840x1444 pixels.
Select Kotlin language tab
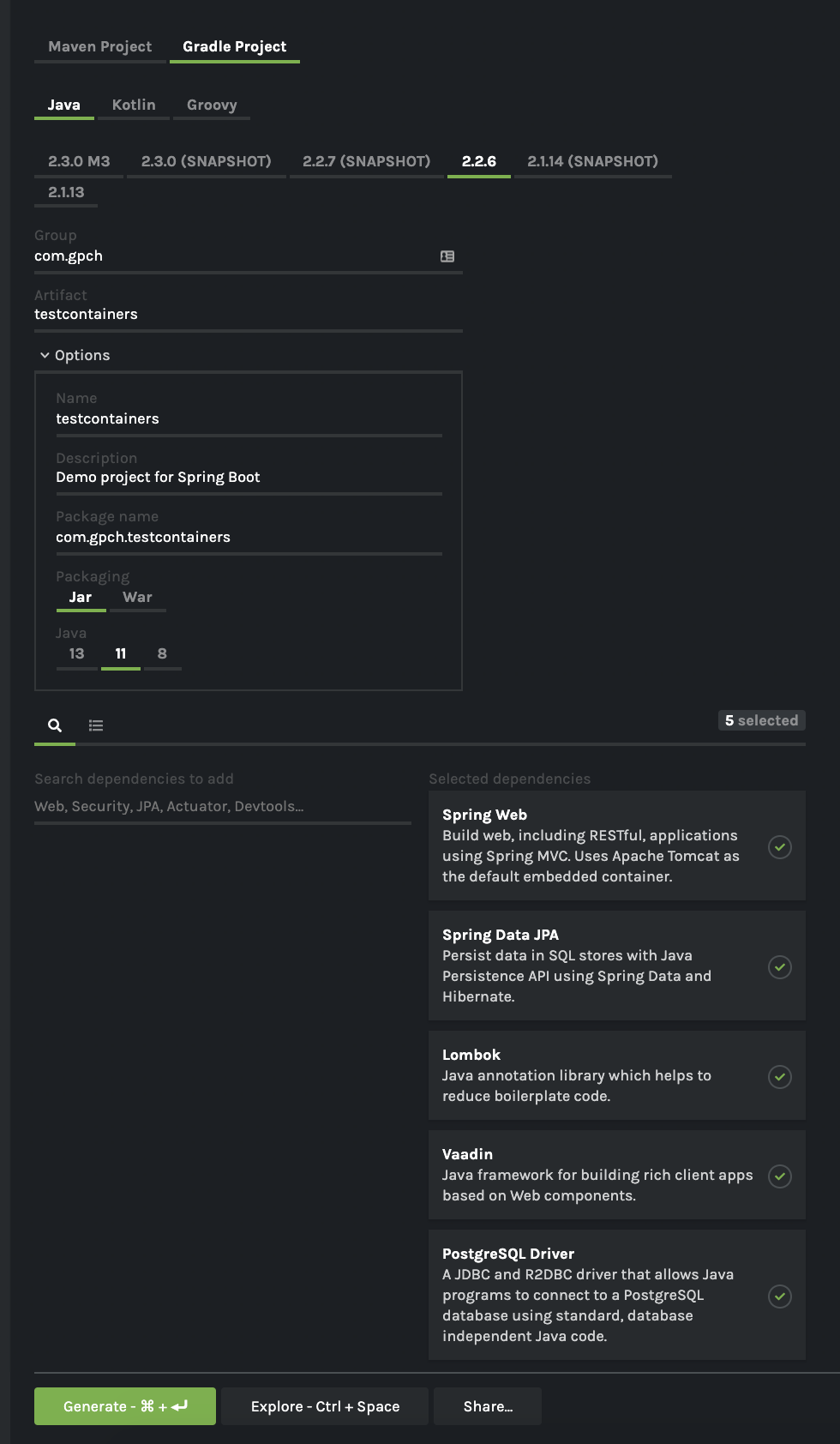click(134, 105)
